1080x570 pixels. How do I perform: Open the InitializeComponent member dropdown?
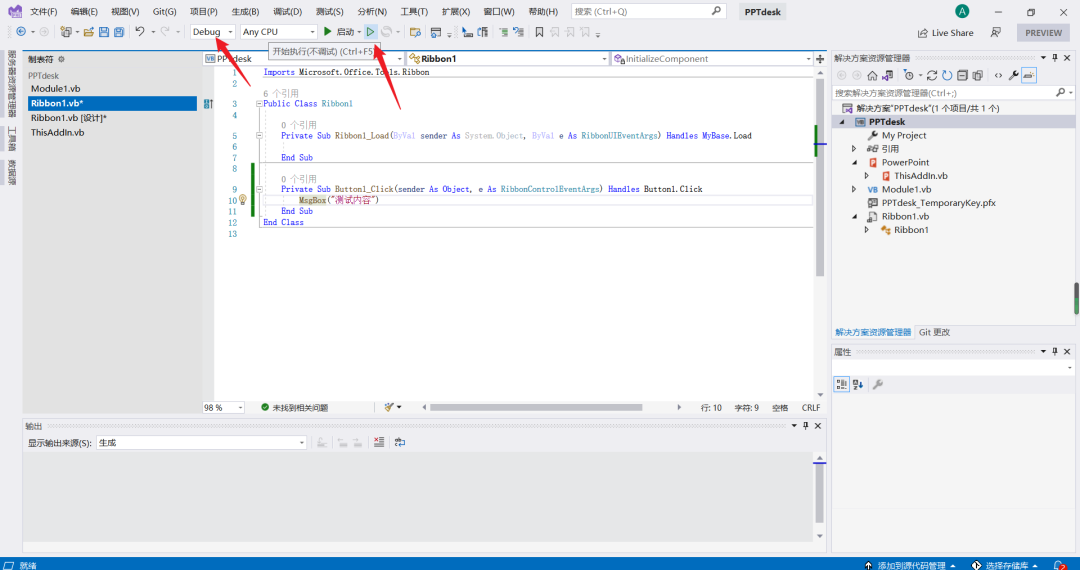coord(712,59)
